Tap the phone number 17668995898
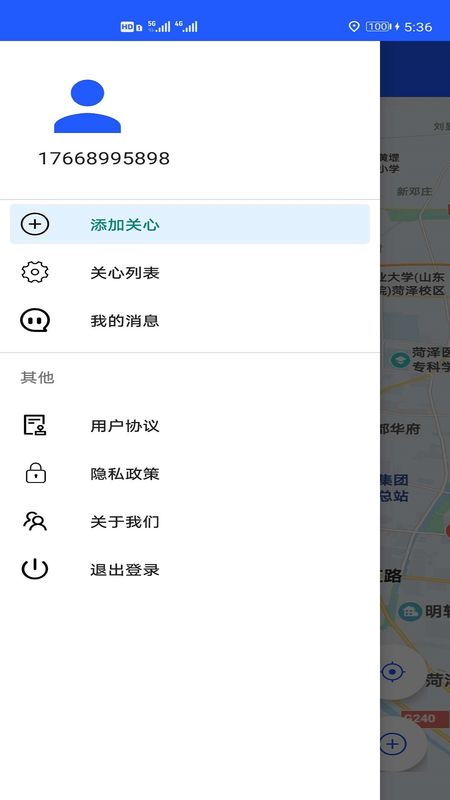 click(x=104, y=159)
